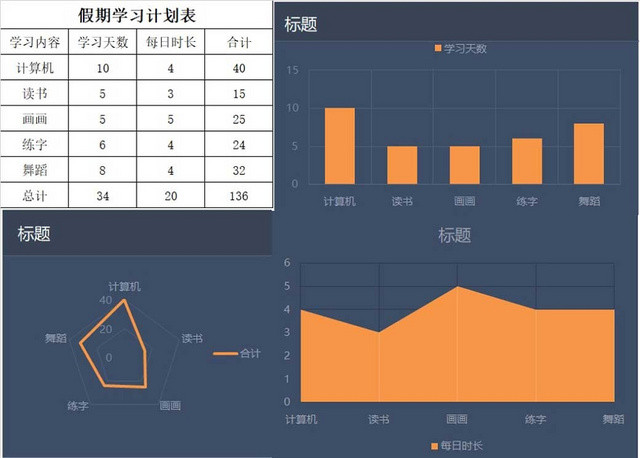
Task: Select the 舞蹈 row label cell
Action: click(35, 170)
